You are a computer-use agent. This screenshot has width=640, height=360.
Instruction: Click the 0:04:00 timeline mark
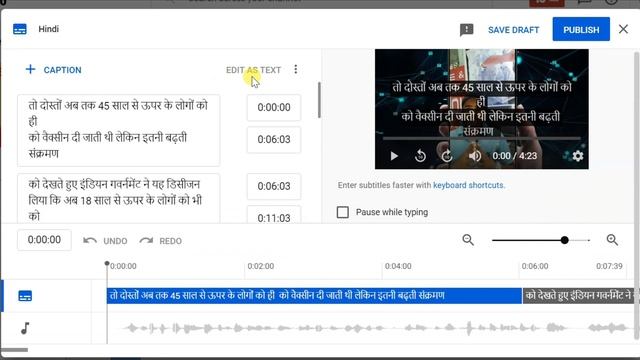coord(398,266)
